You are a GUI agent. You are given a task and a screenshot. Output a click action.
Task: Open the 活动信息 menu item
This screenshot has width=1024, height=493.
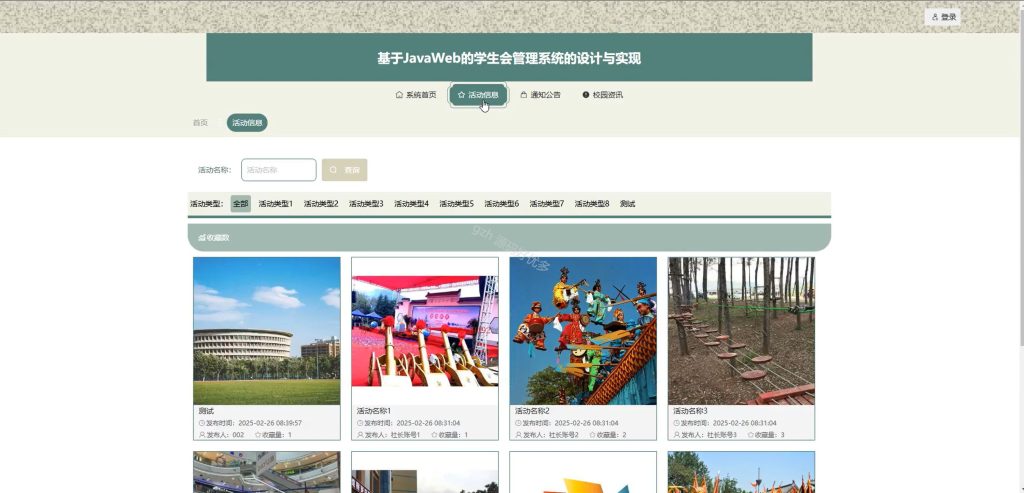click(x=478, y=95)
